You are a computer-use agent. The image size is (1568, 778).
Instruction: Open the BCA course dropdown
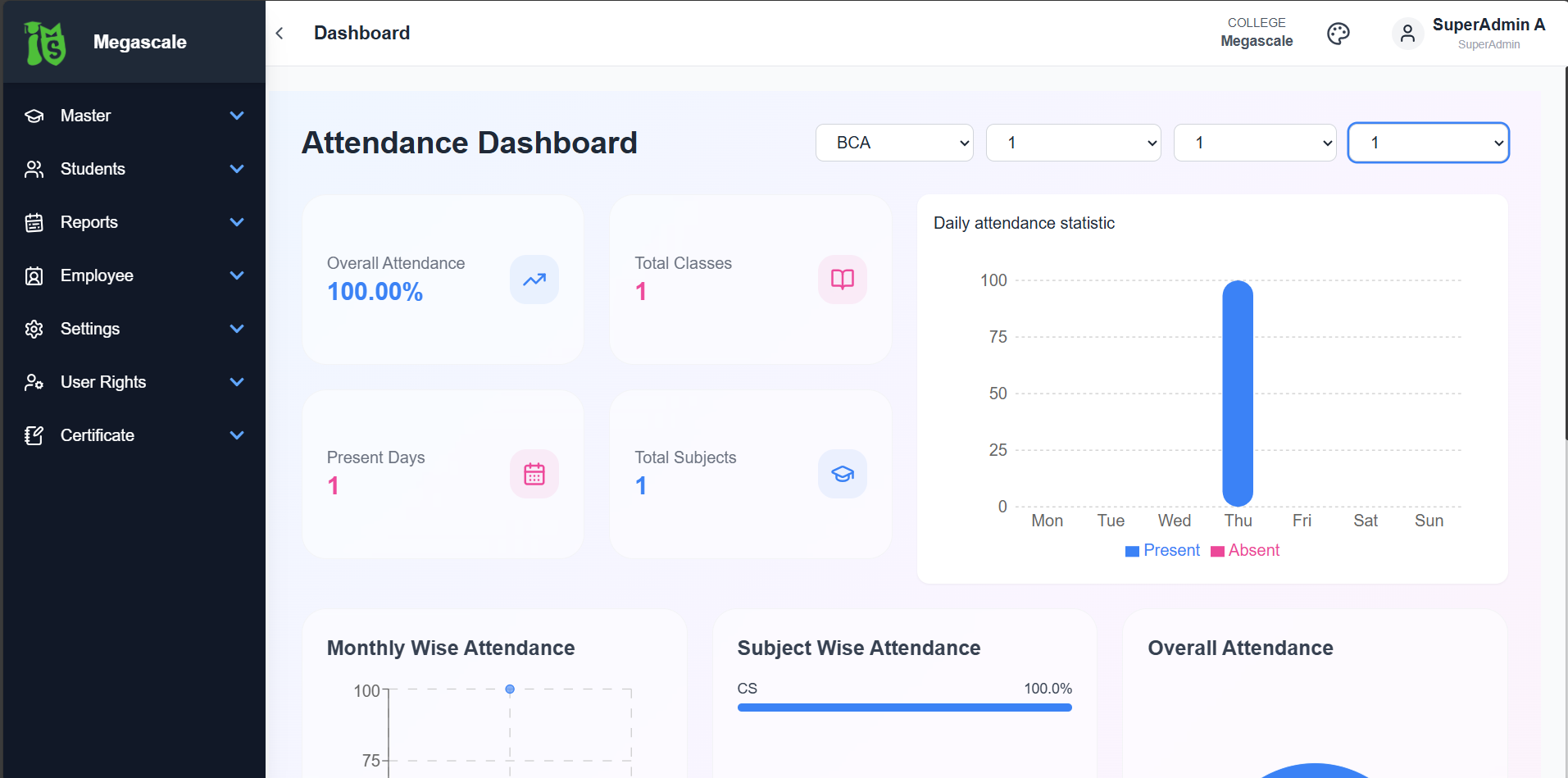[894, 143]
